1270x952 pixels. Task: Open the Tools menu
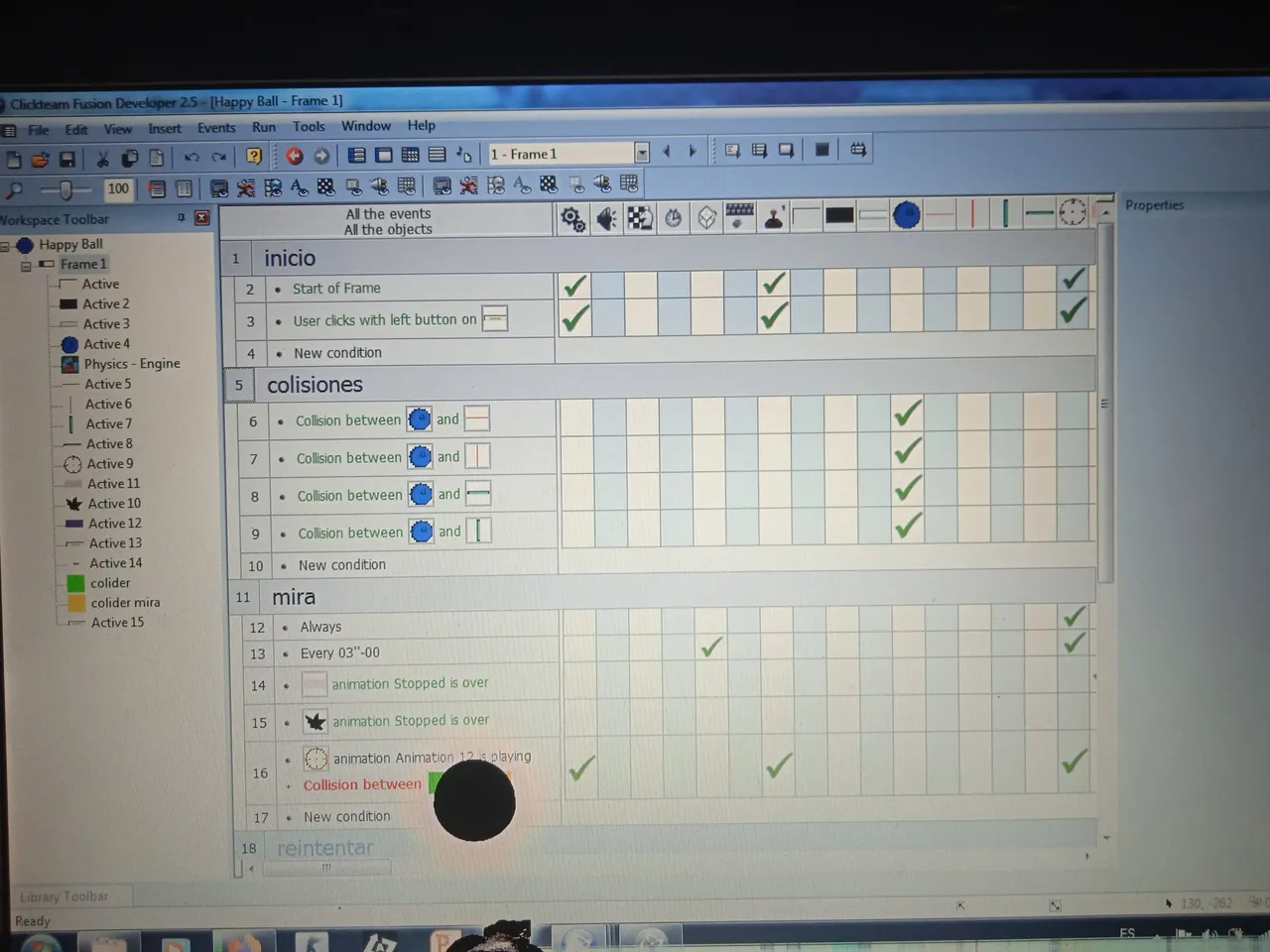[309, 126]
